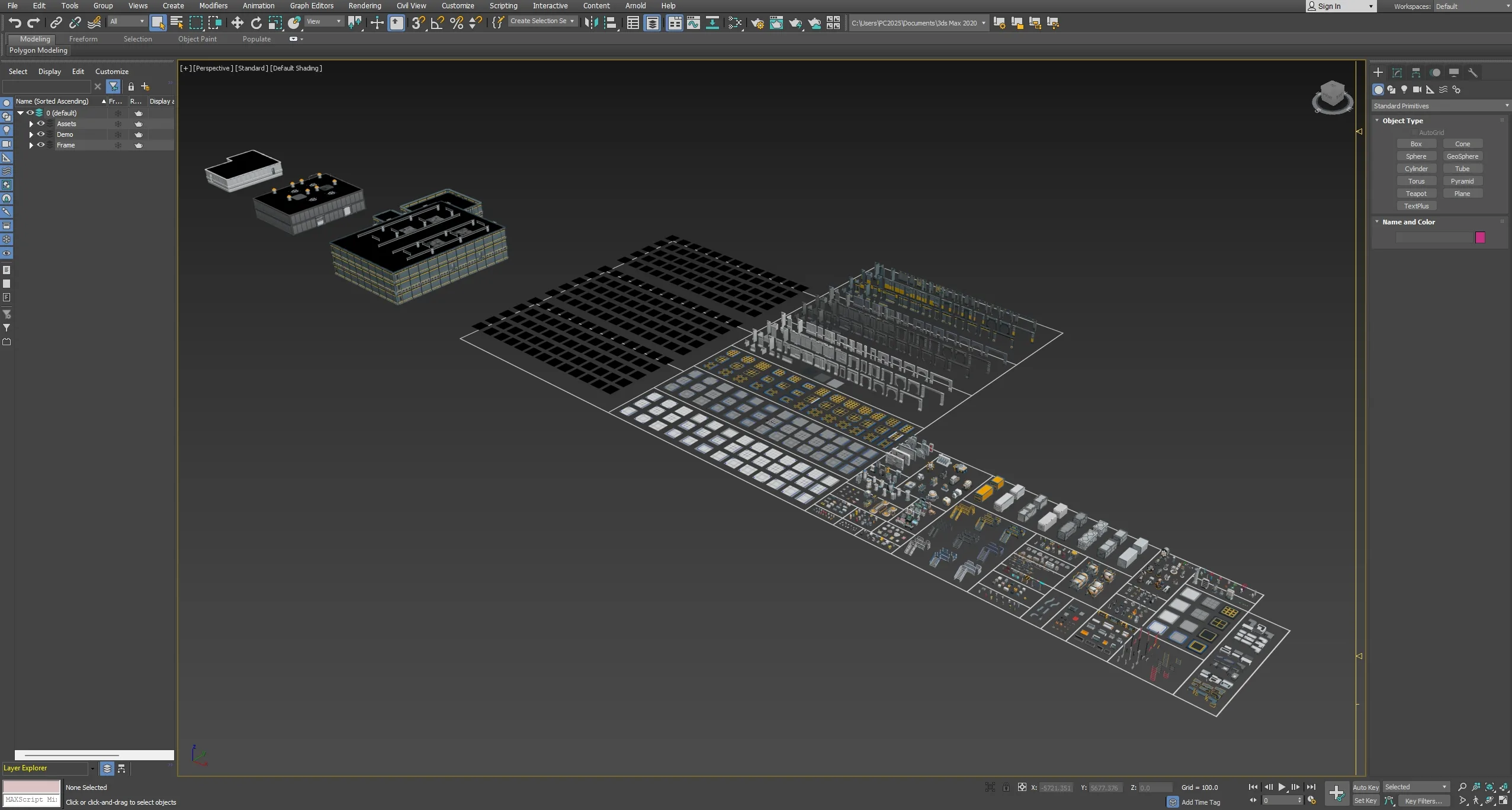Open the Modify command panel tab

coord(1397,73)
